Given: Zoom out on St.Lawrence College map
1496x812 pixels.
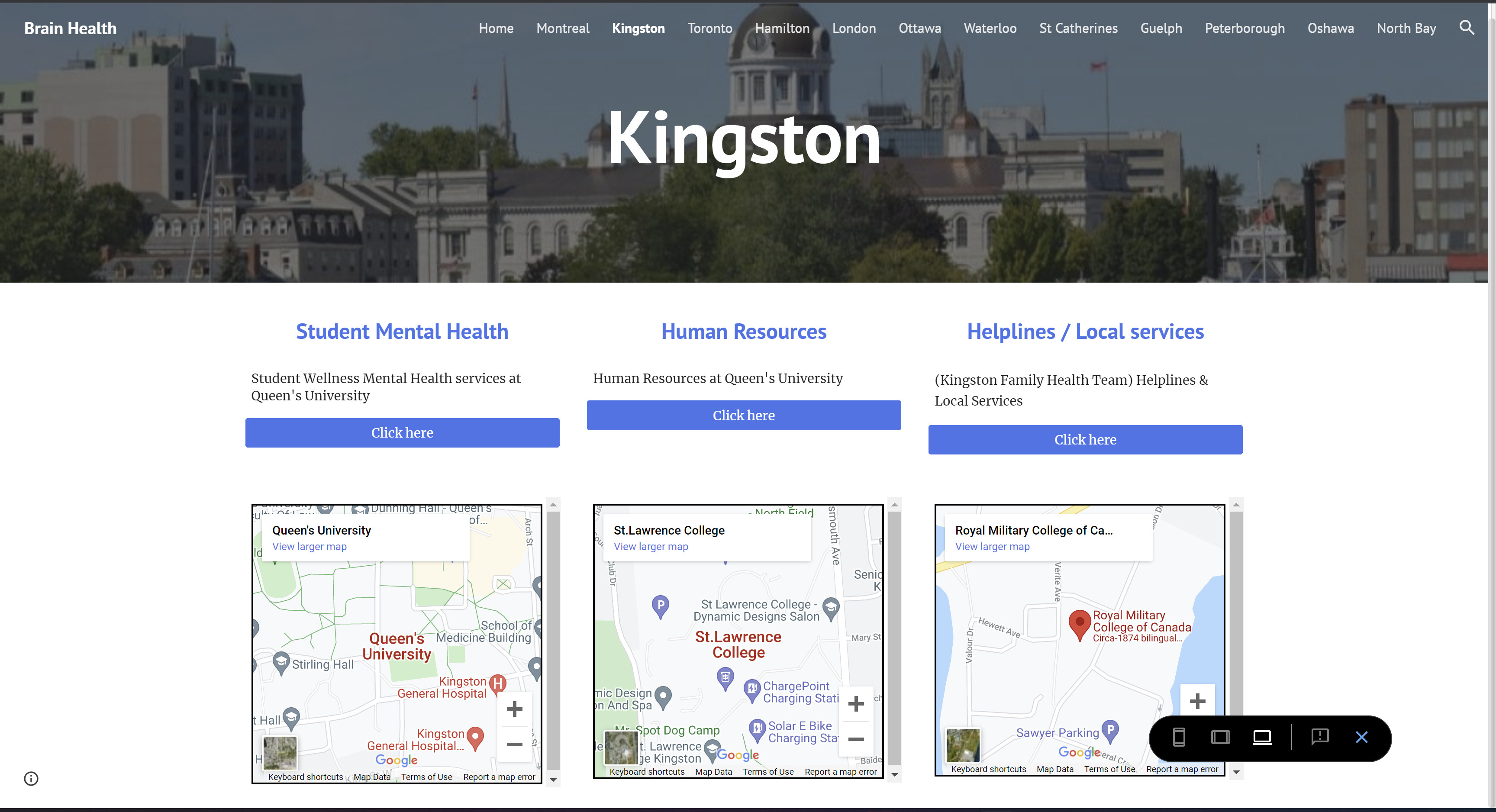Looking at the screenshot, I should 855,739.
